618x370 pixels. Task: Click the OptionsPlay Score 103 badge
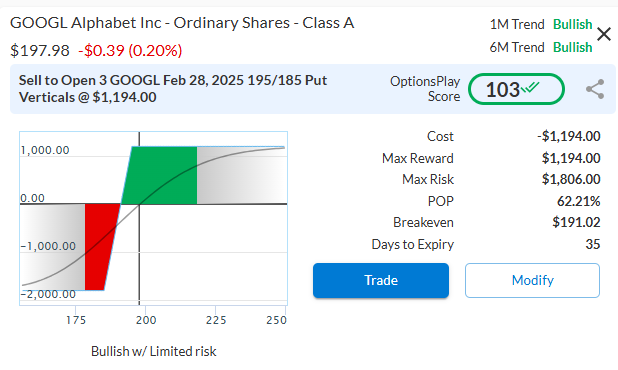tap(516, 89)
